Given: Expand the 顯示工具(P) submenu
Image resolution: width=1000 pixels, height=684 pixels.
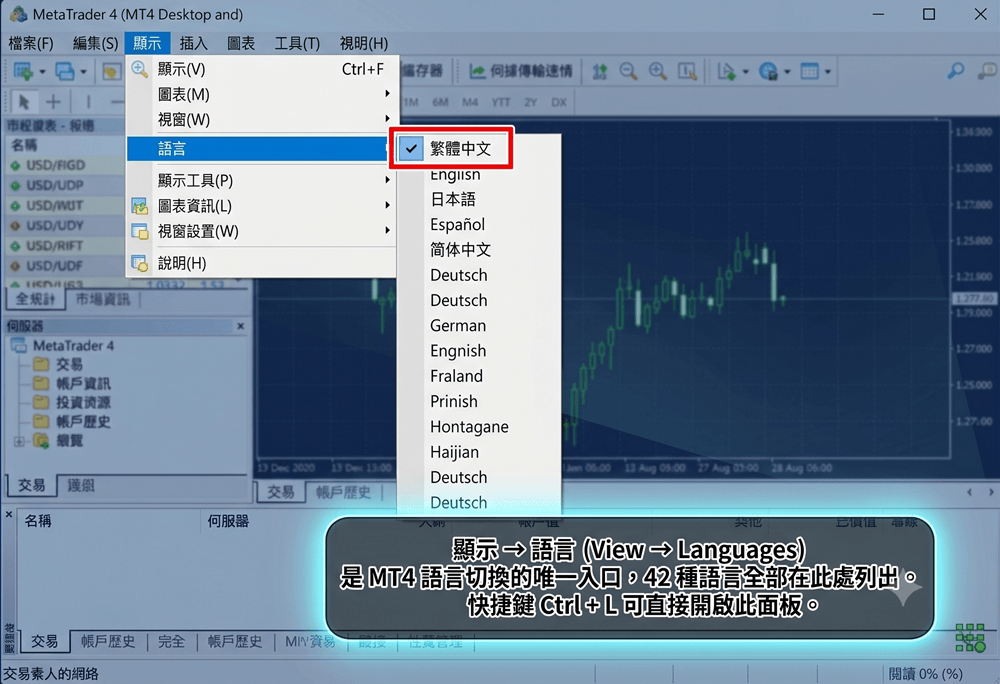Looking at the screenshot, I should pos(263,180).
